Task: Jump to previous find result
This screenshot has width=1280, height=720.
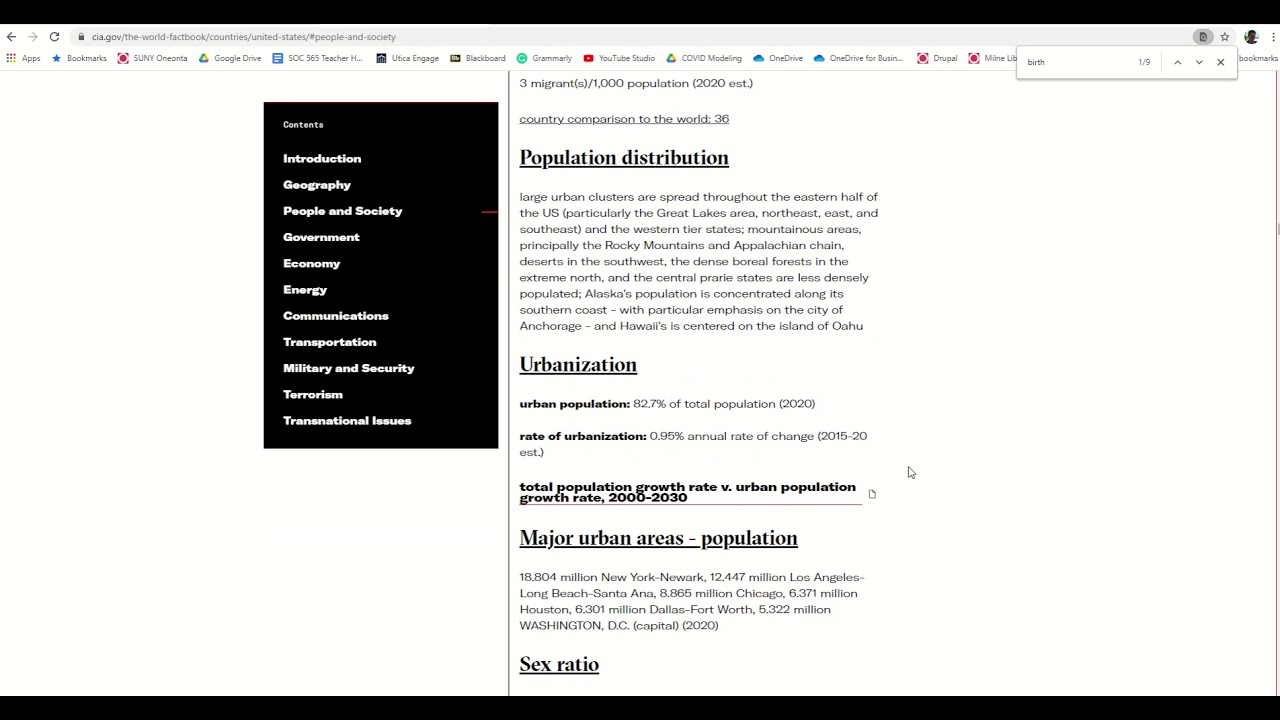Action: pyautogui.click(x=1177, y=62)
